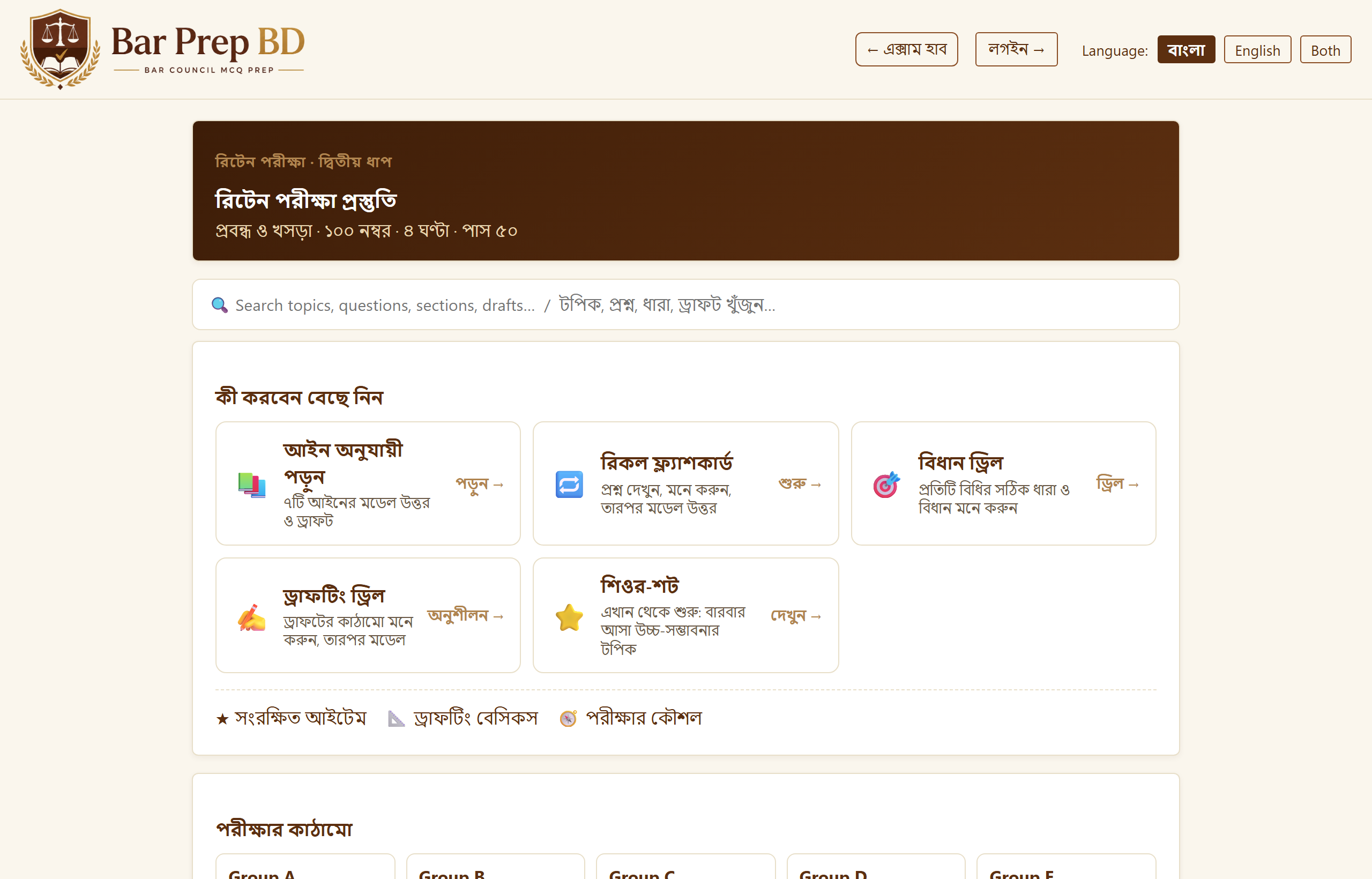Go back to এক্সাম হাব

[906, 49]
